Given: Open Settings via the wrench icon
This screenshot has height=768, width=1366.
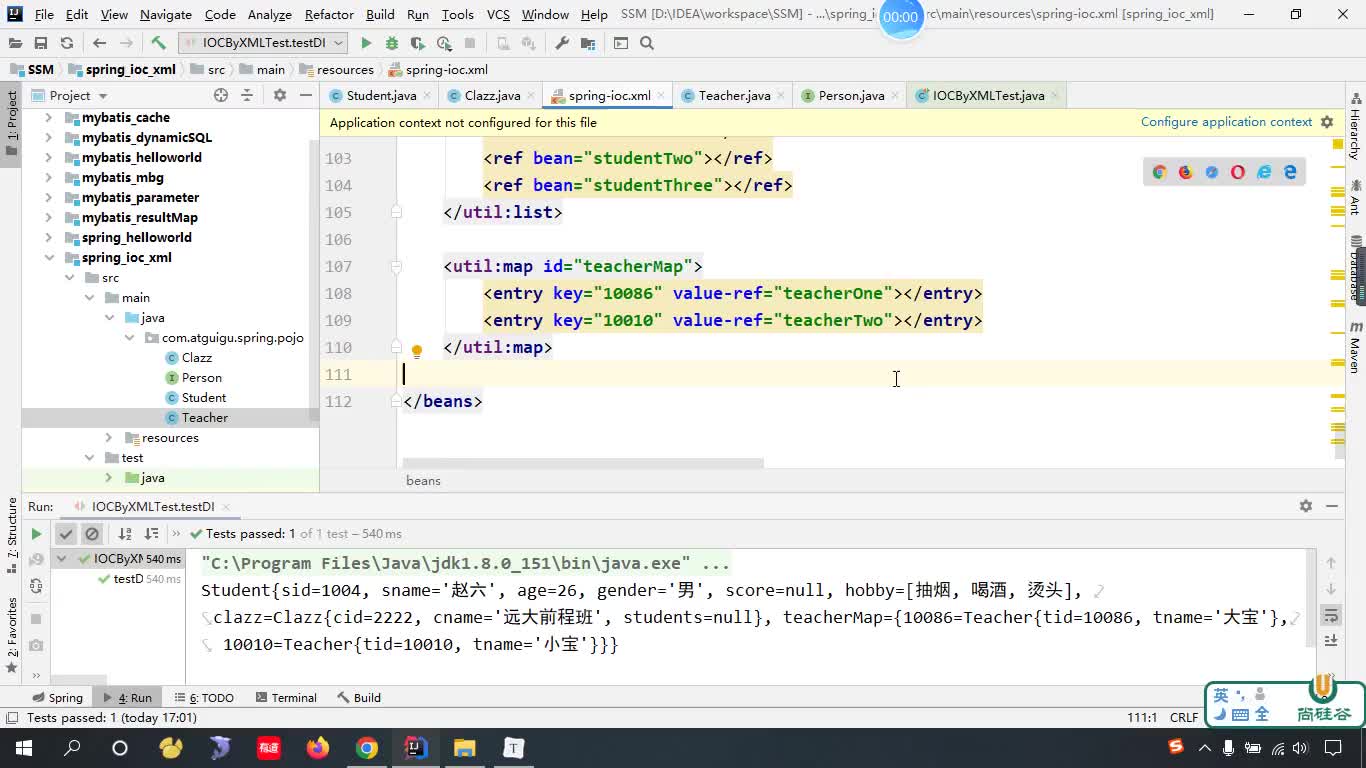Looking at the screenshot, I should (x=562, y=43).
